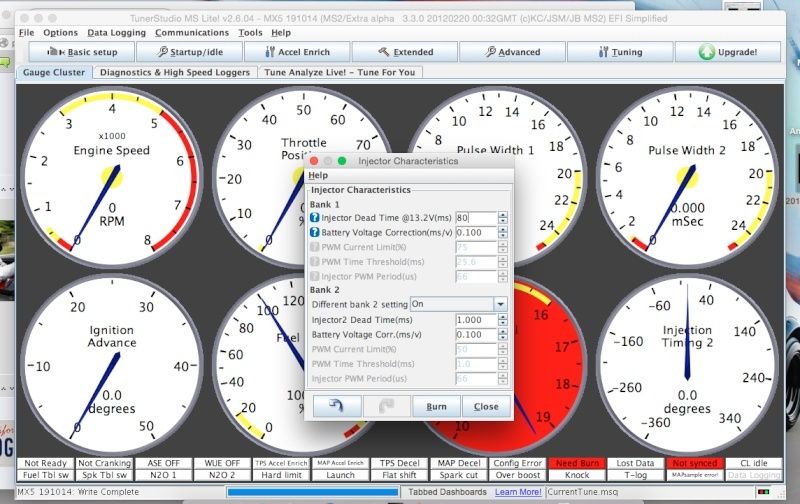Click Battery Voltage Corr.(ms/v) field in Bank 2

pyautogui.click(x=476, y=335)
